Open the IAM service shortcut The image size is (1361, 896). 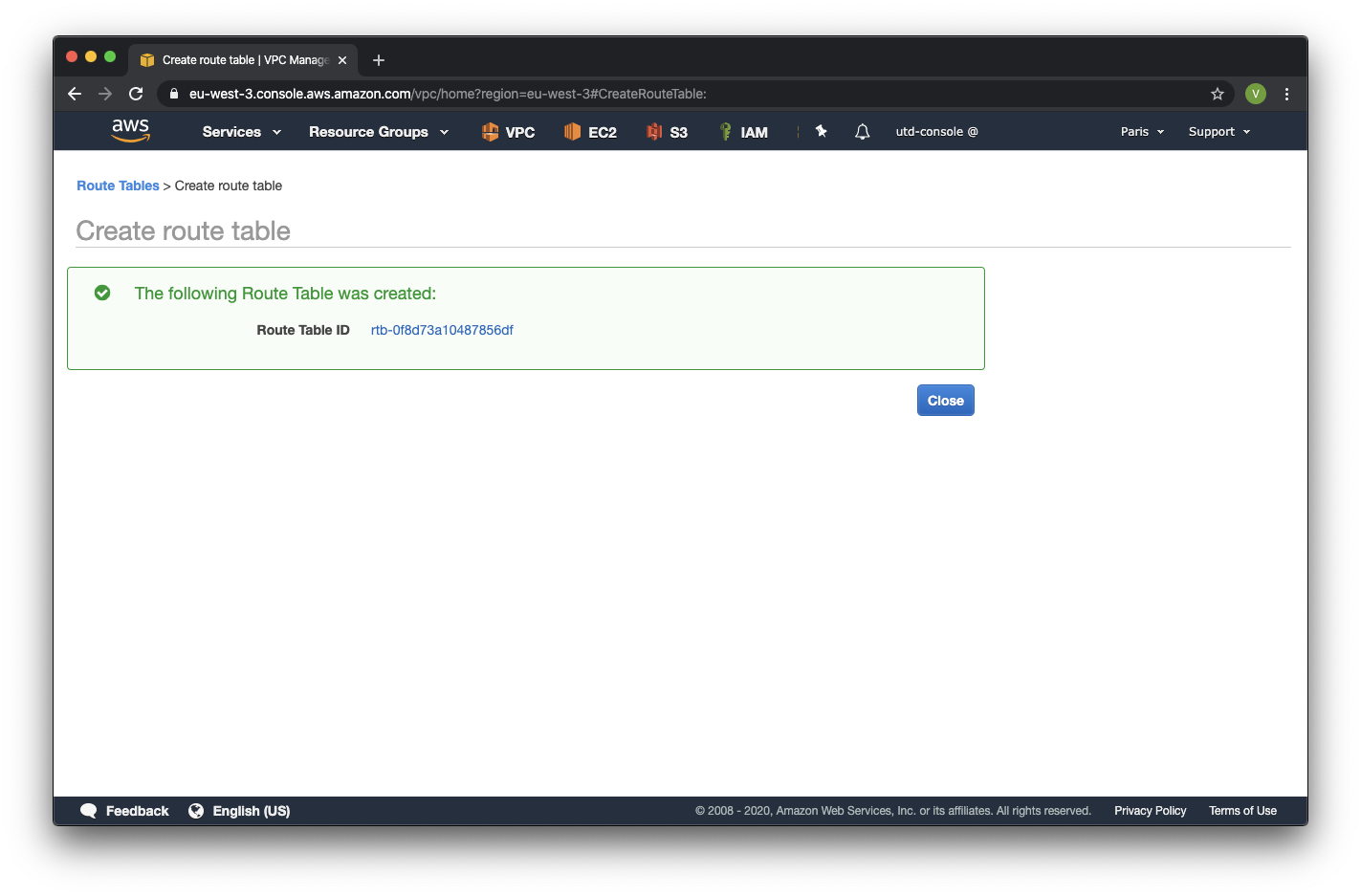[743, 132]
